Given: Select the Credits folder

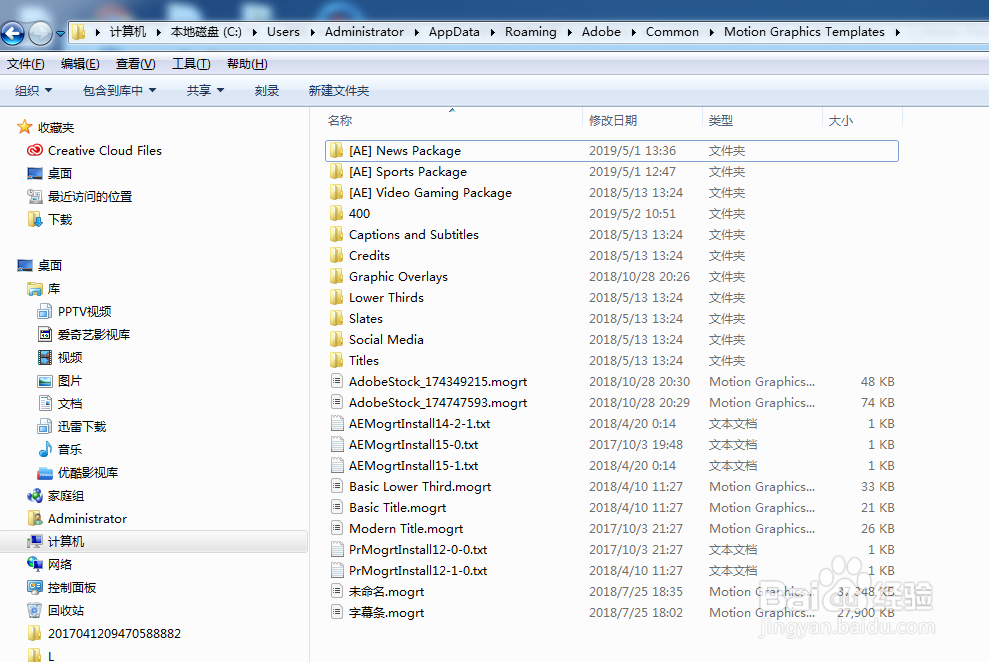Looking at the screenshot, I should [611, 255].
